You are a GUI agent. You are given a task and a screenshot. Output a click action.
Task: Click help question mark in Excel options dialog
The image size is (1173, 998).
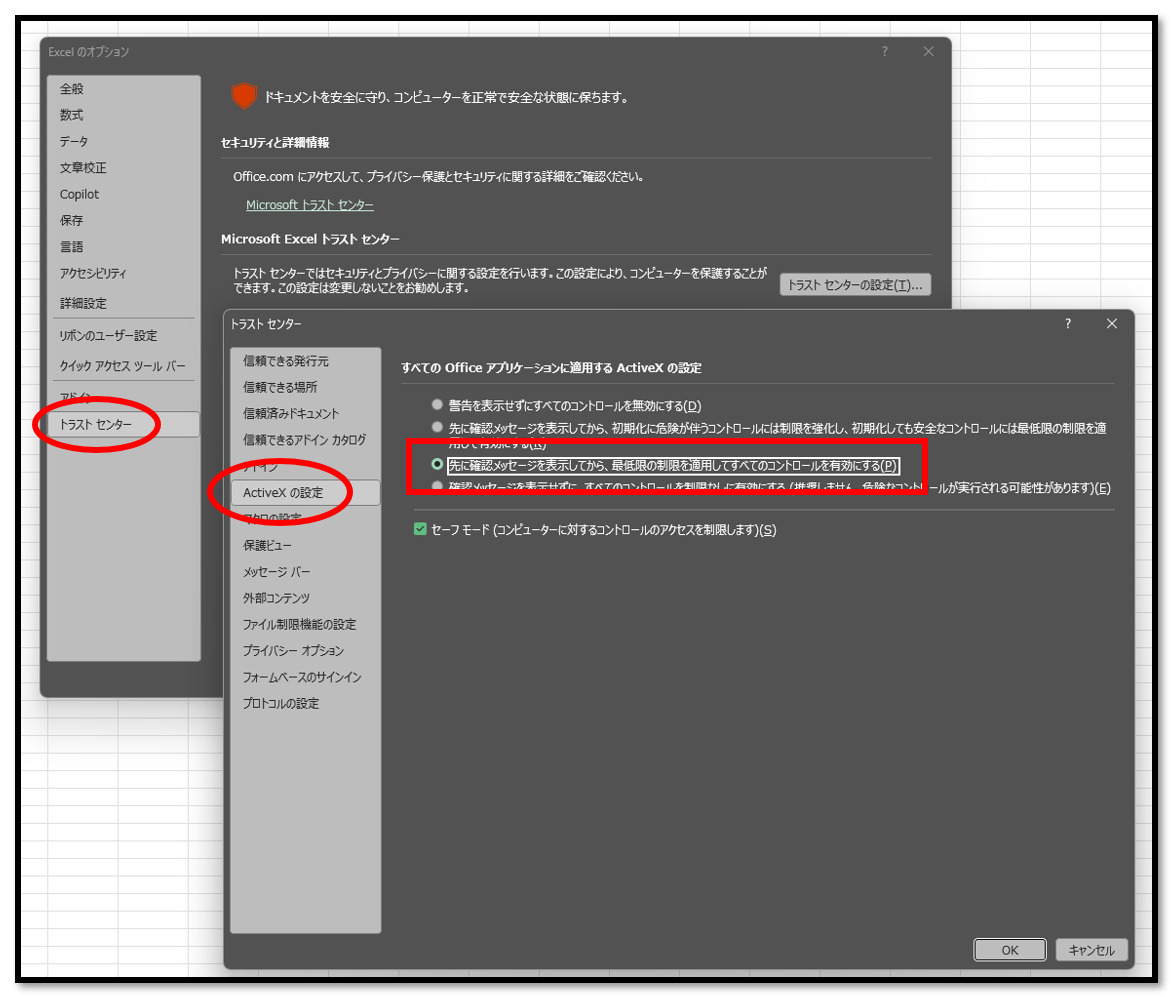(x=884, y=51)
